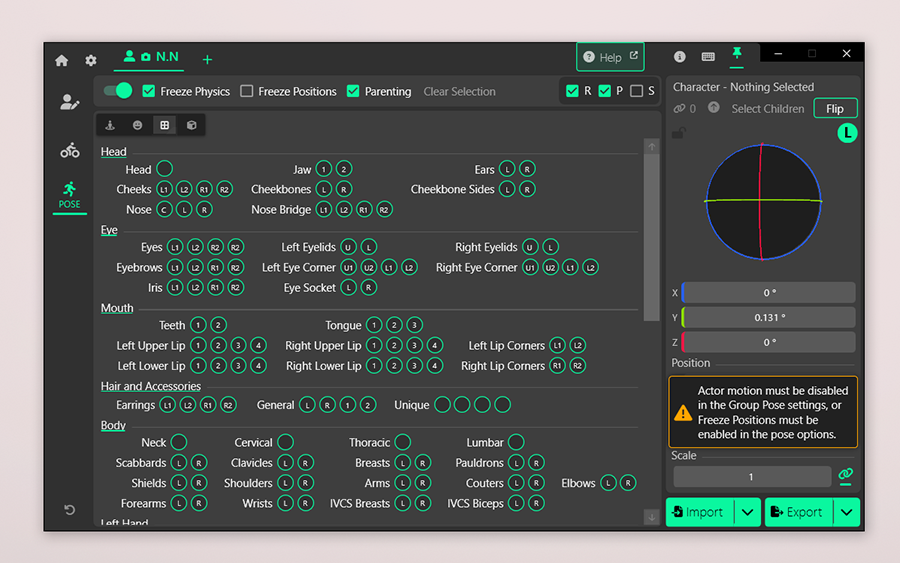900x563 pixels.
Task: Click the pin window icon
Action: pyautogui.click(x=737, y=55)
